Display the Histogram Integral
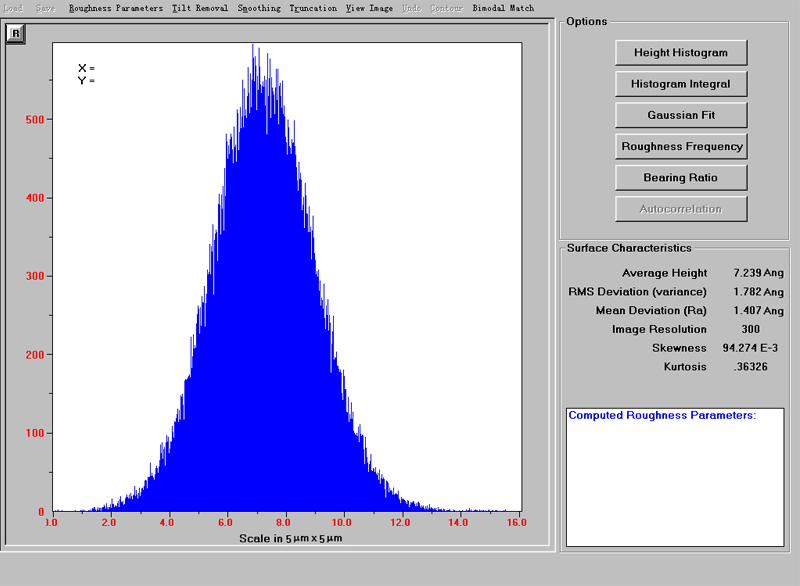This screenshot has width=800, height=586. pyautogui.click(x=681, y=84)
